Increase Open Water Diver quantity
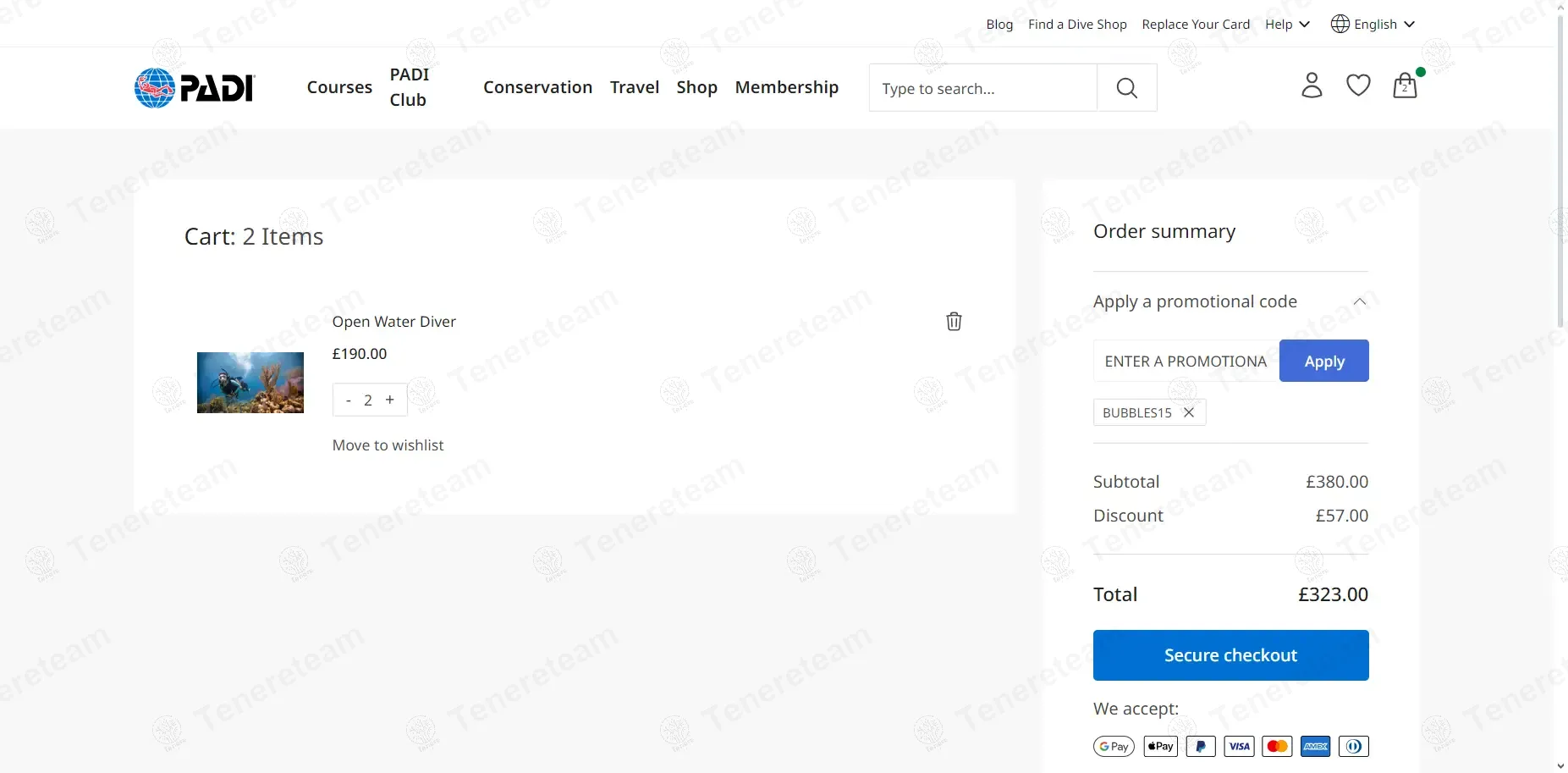 390,400
